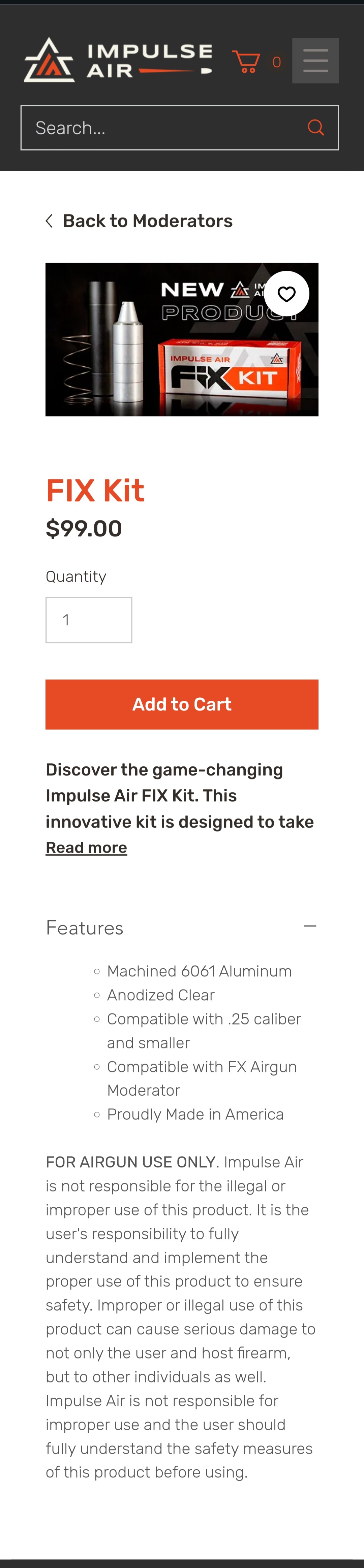Image resolution: width=364 pixels, height=1568 pixels.
Task: Open the FIX Kit product image
Action: pos(182,340)
